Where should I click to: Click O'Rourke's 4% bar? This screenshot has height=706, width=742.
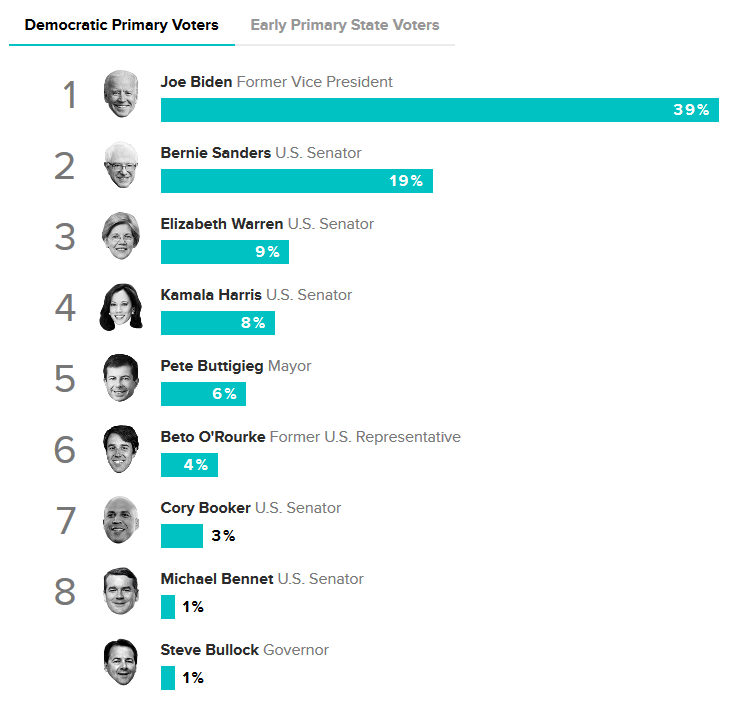[189, 465]
